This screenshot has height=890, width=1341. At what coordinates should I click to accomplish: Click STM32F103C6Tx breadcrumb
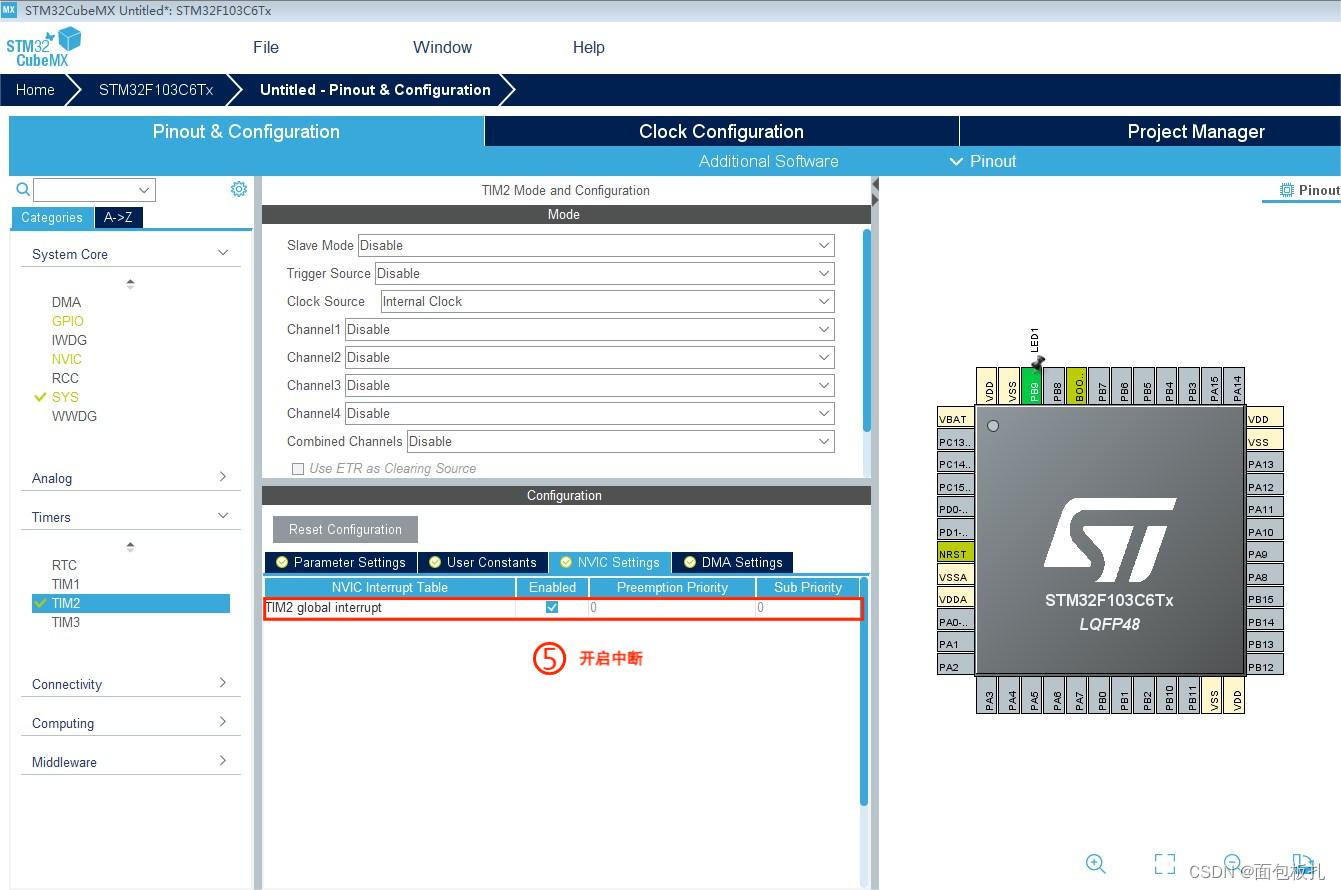click(x=156, y=89)
